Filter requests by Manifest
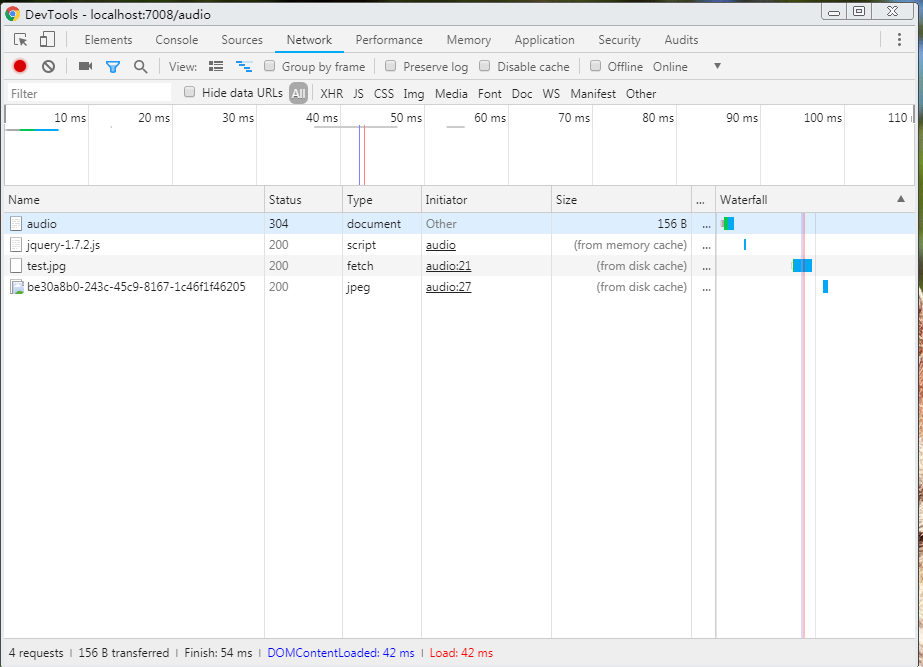The image size is (923, 667). point(593,94)
